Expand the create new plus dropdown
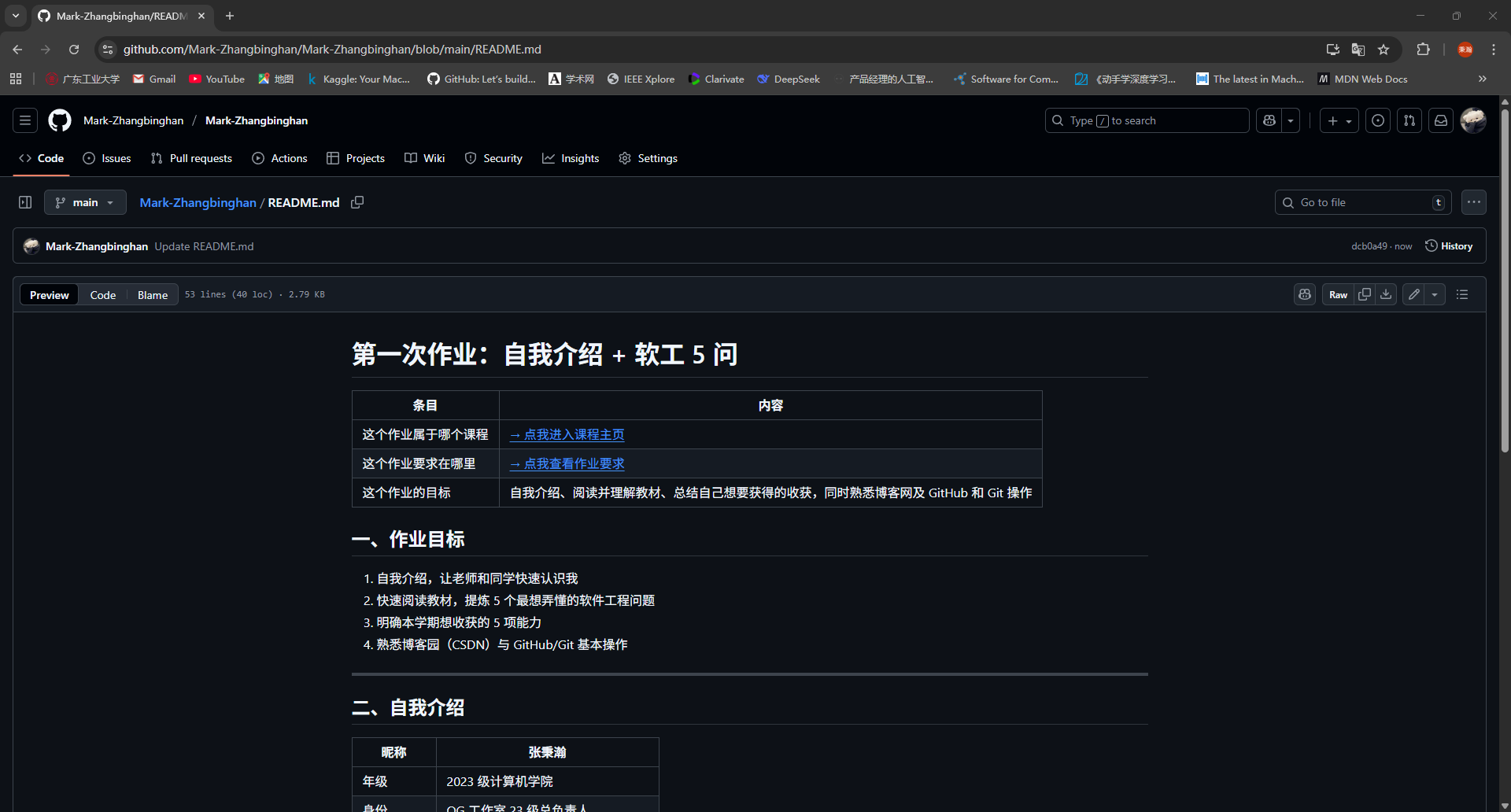1511x812 pixels. click(1348, 120)
